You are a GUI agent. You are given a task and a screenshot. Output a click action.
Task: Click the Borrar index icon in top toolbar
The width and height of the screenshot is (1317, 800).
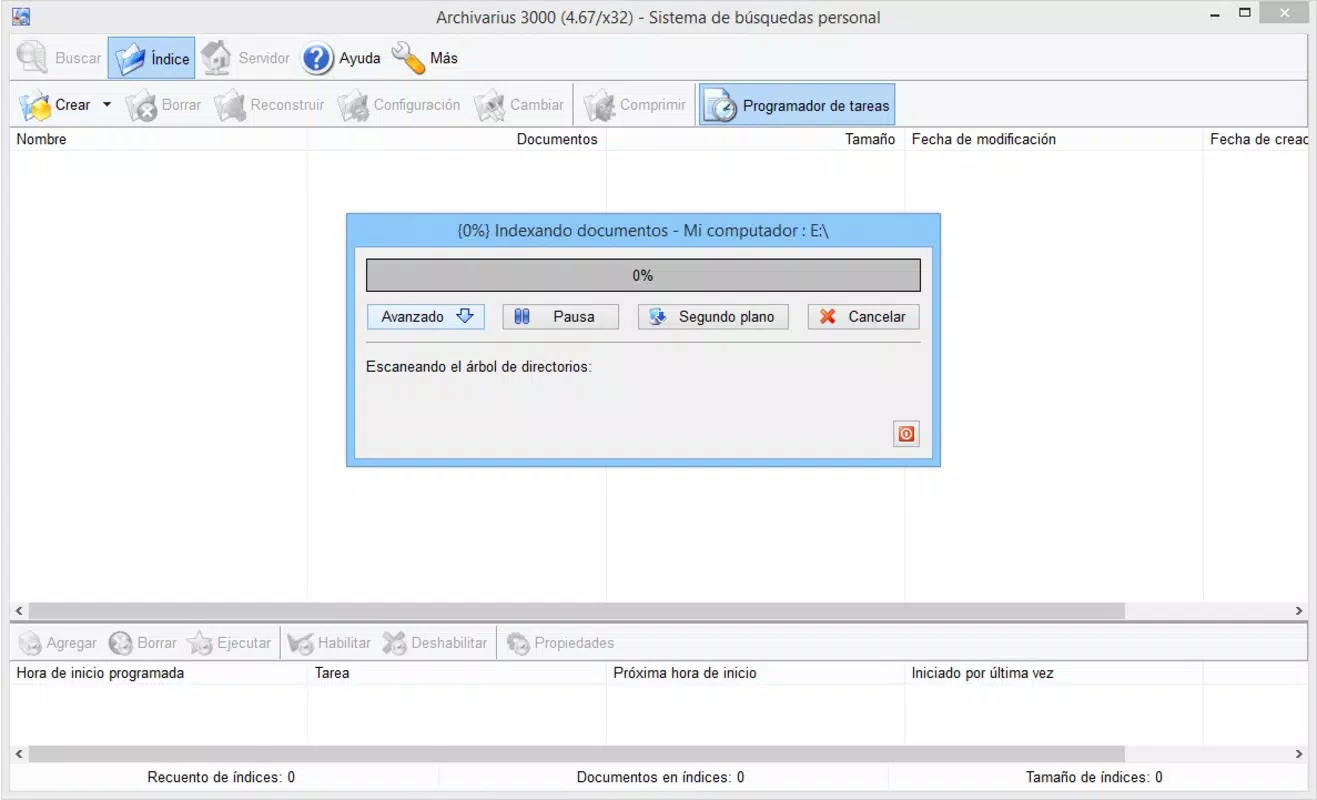141,106
